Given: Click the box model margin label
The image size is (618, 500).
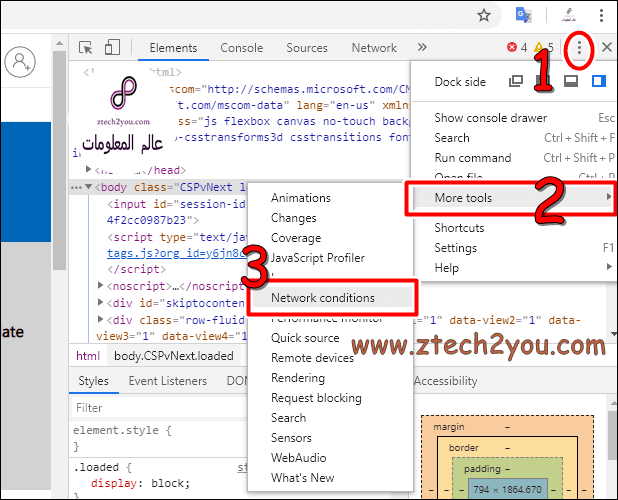Looking at the screenshot, I should coord(449,427).
